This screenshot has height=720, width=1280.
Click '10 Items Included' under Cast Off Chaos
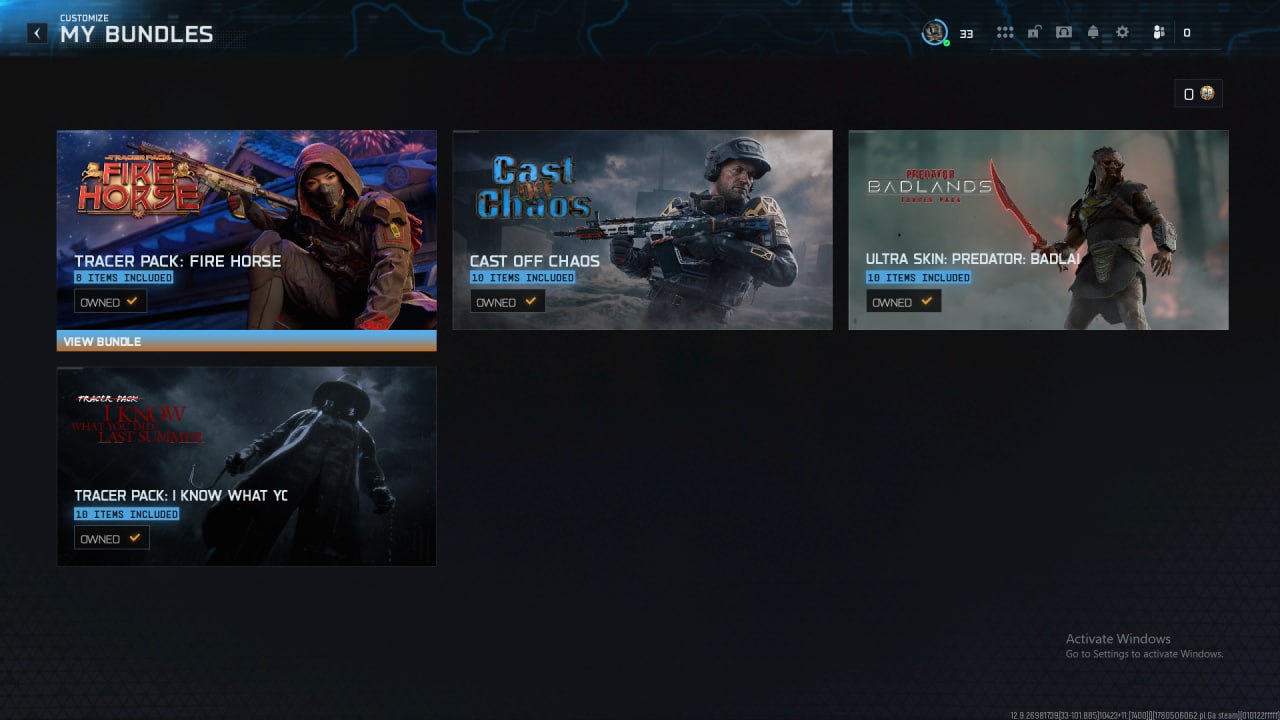[x=523, y=277]
